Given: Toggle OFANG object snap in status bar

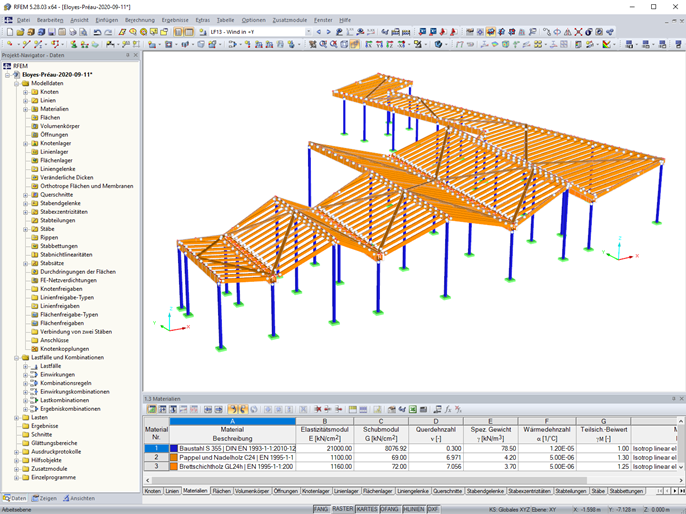Looking at the screenshot, I should [390, 510].
